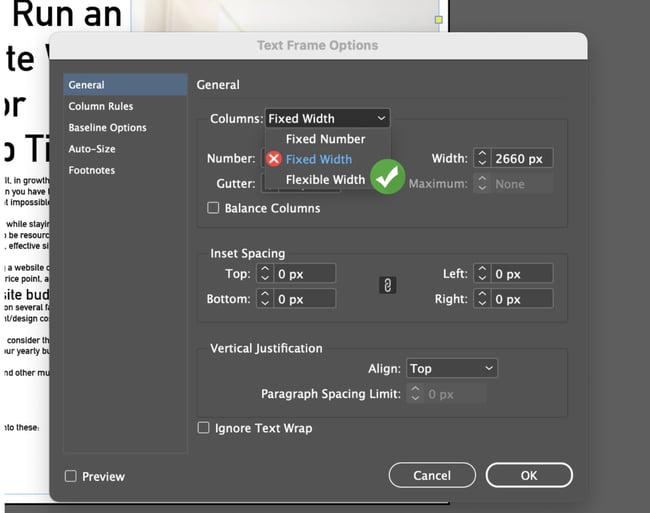Choose the Flexible Width option
Image resolution: width=650 pixels, height=513 pixels.
tap(325, 180)
